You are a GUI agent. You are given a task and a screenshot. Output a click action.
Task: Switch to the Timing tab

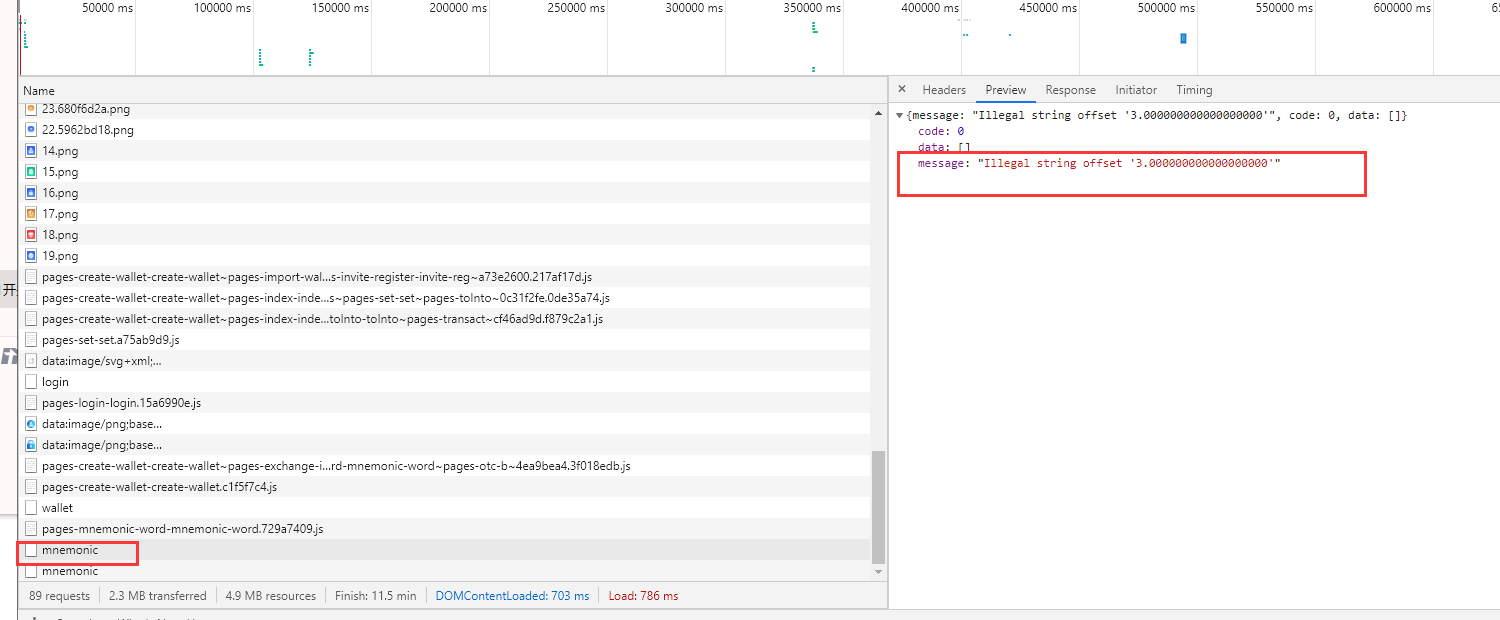pos(1194,90)
